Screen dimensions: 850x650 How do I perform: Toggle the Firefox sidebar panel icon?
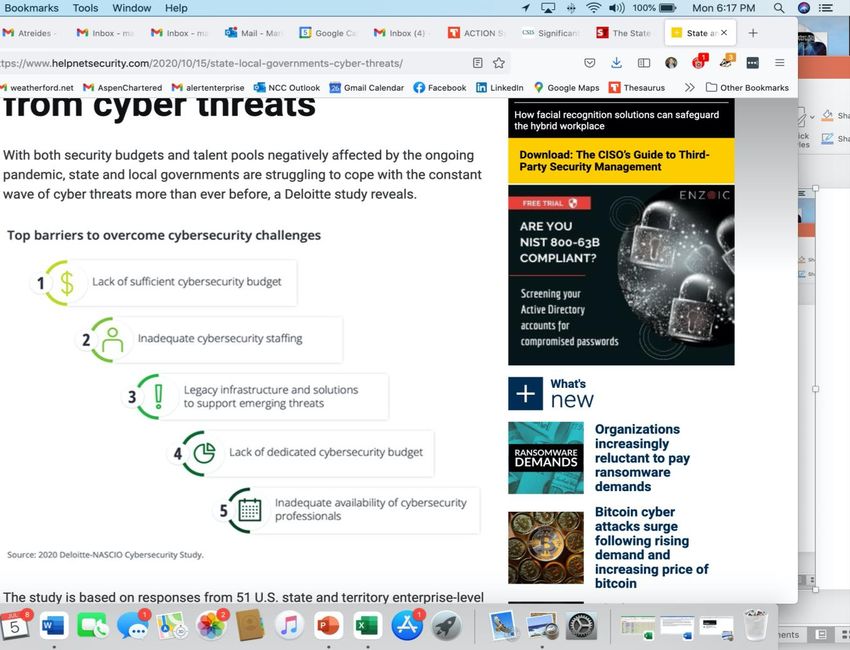click(644, 63)
